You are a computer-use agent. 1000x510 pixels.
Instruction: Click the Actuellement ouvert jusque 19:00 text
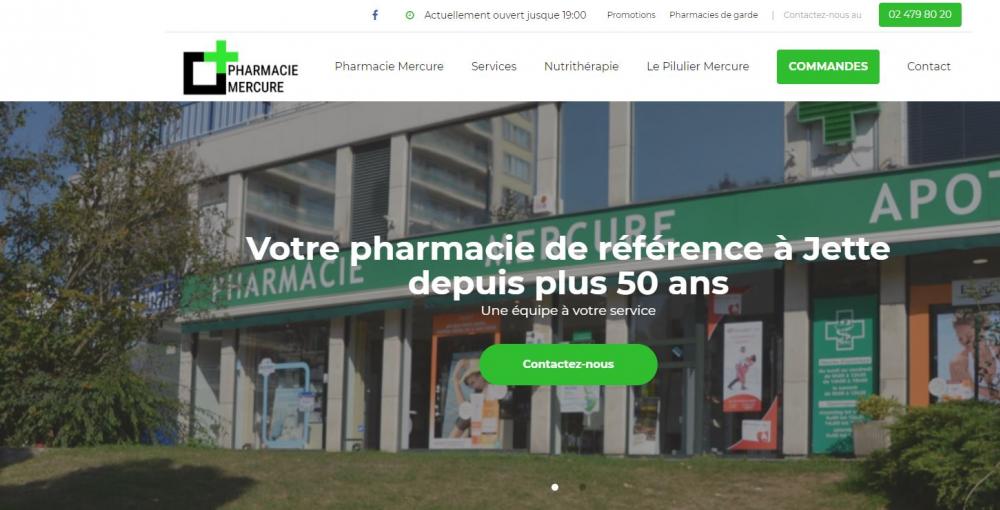[505, 15]
